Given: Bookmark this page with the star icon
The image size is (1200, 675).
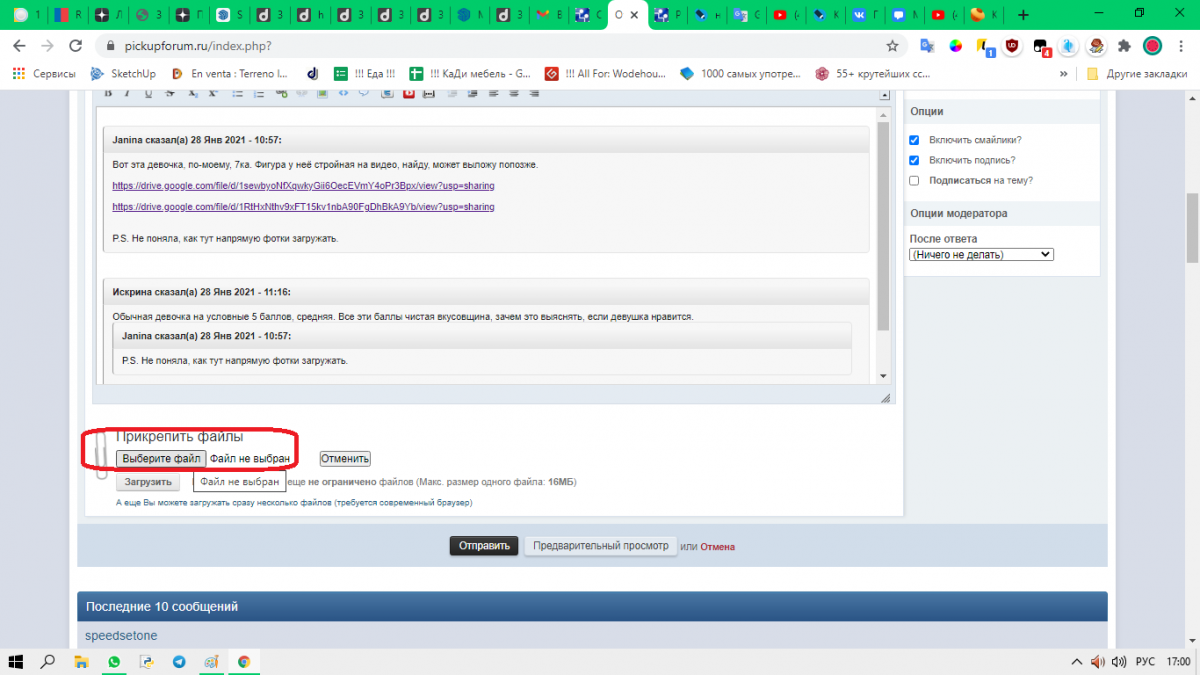Looking at the screenshot, I should 892,46.
